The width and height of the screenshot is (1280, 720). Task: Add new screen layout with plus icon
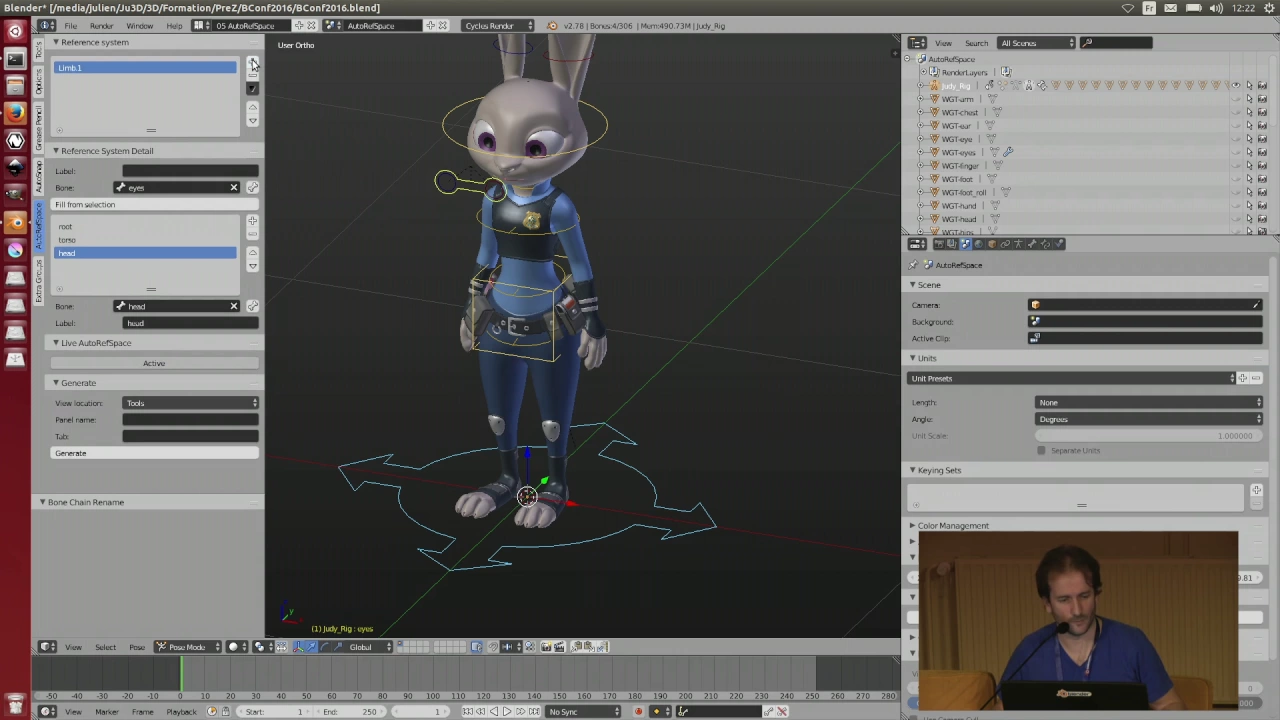coord(299,25)
